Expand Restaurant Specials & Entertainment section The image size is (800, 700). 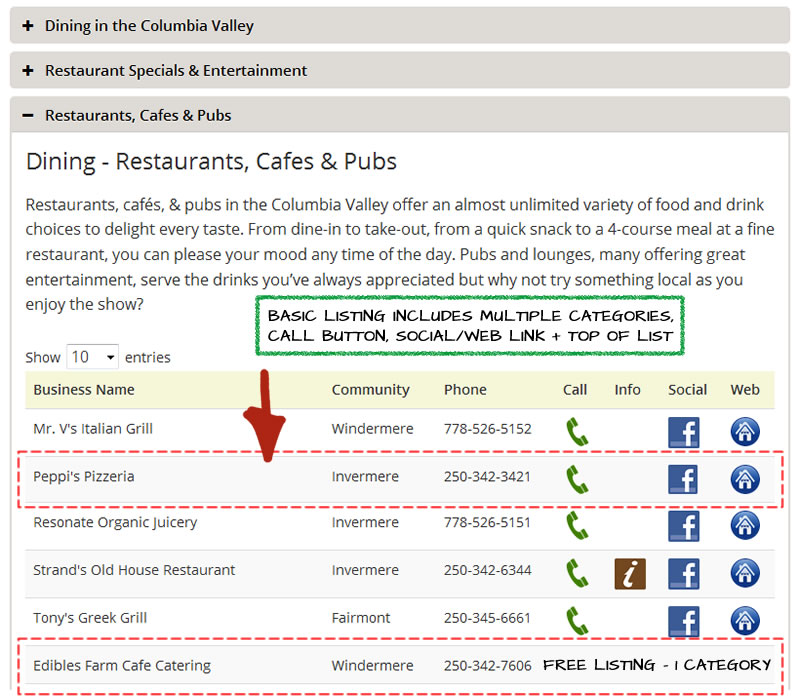[176, 71]
